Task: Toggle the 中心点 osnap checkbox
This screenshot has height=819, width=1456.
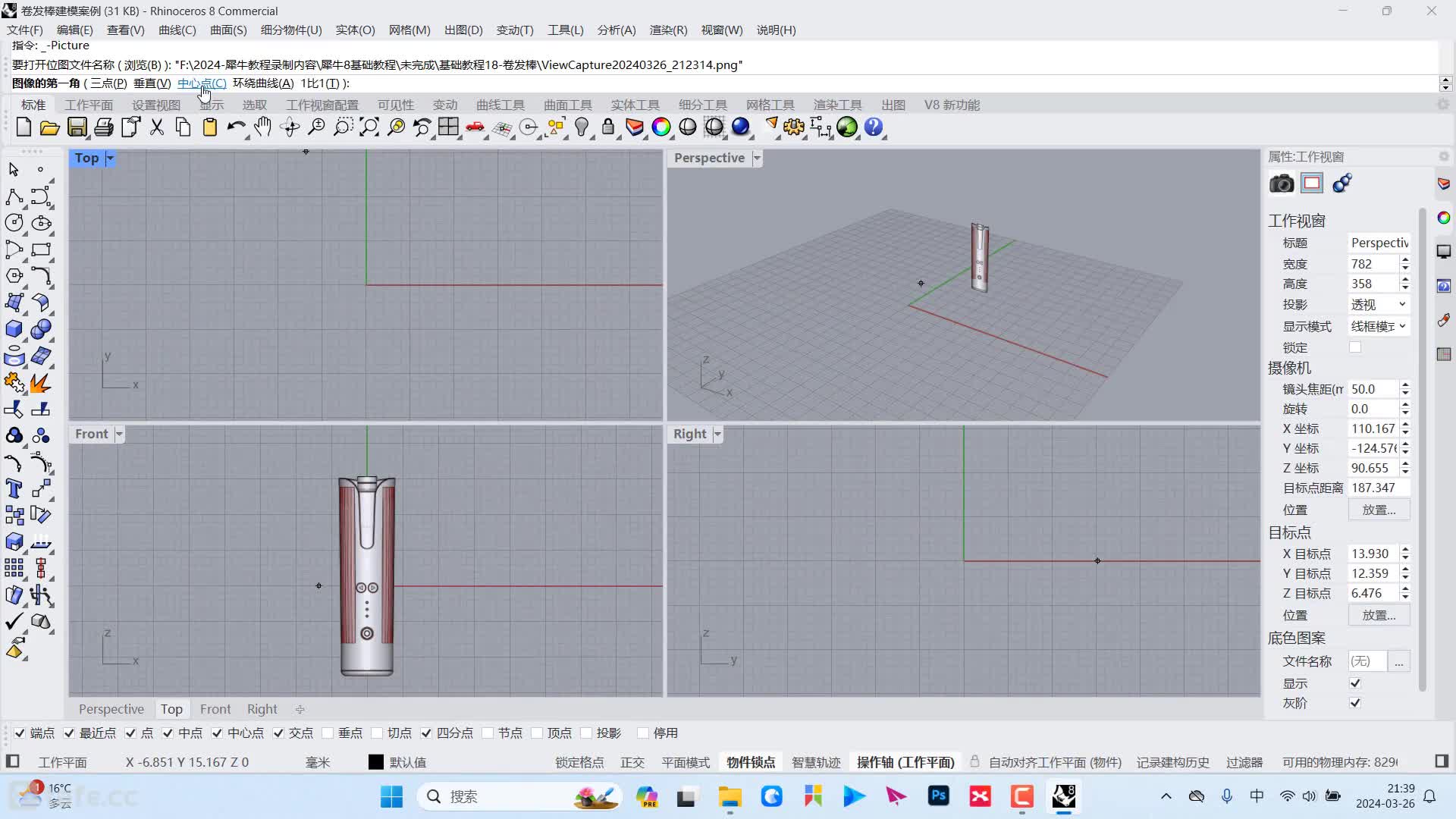Action: [217, 733]
